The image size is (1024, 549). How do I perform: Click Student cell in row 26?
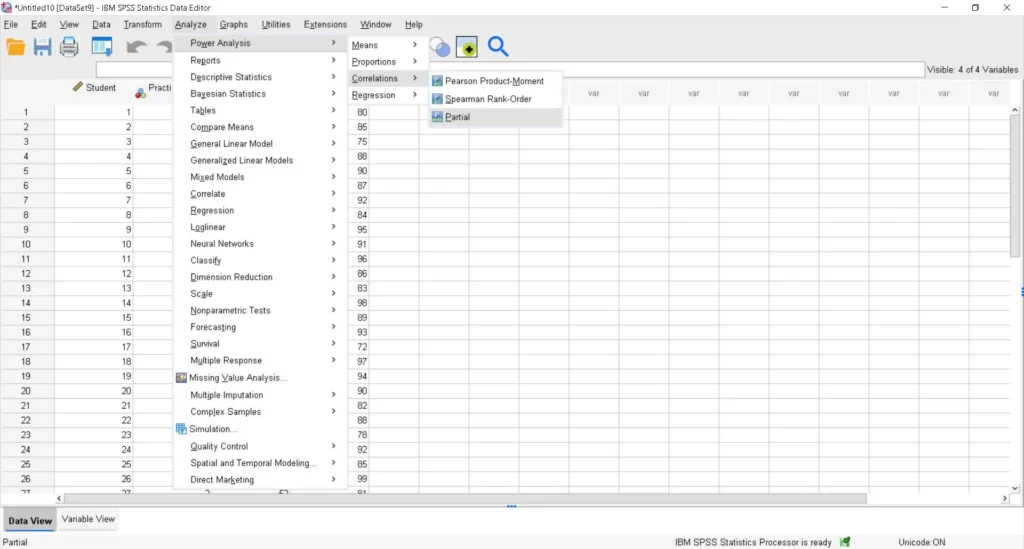click(x=93, y=479)
